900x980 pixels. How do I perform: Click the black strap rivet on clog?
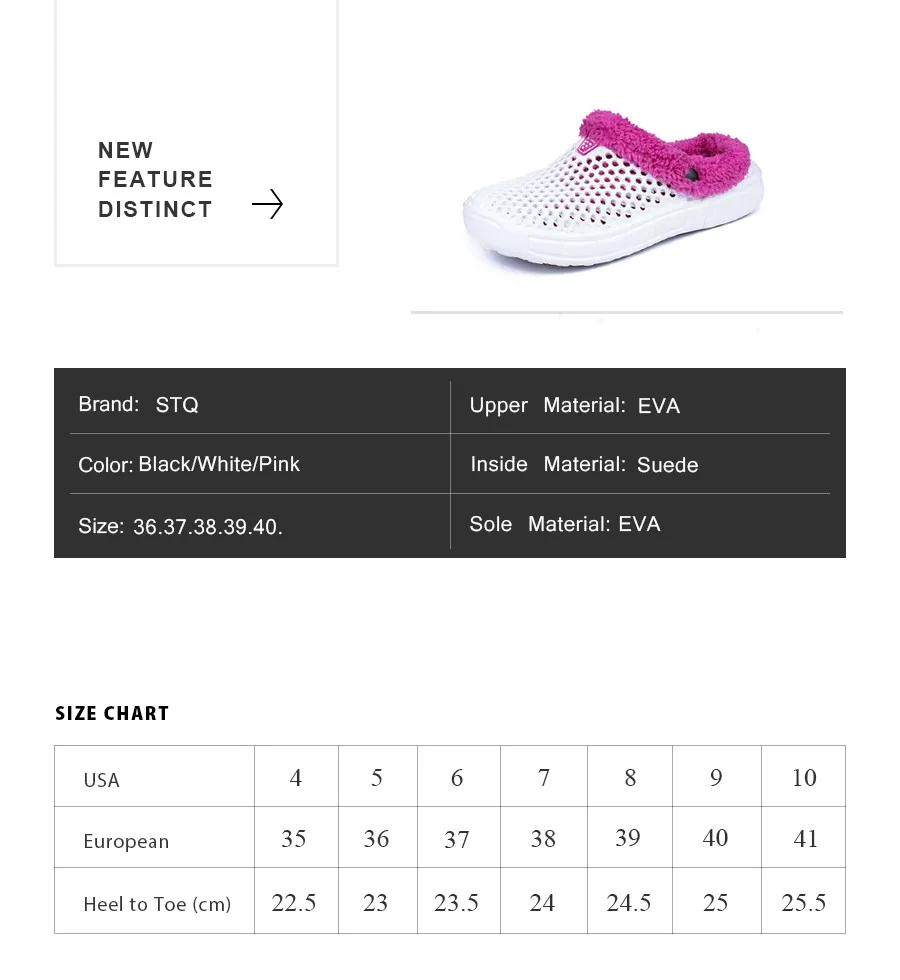[692, 174]
